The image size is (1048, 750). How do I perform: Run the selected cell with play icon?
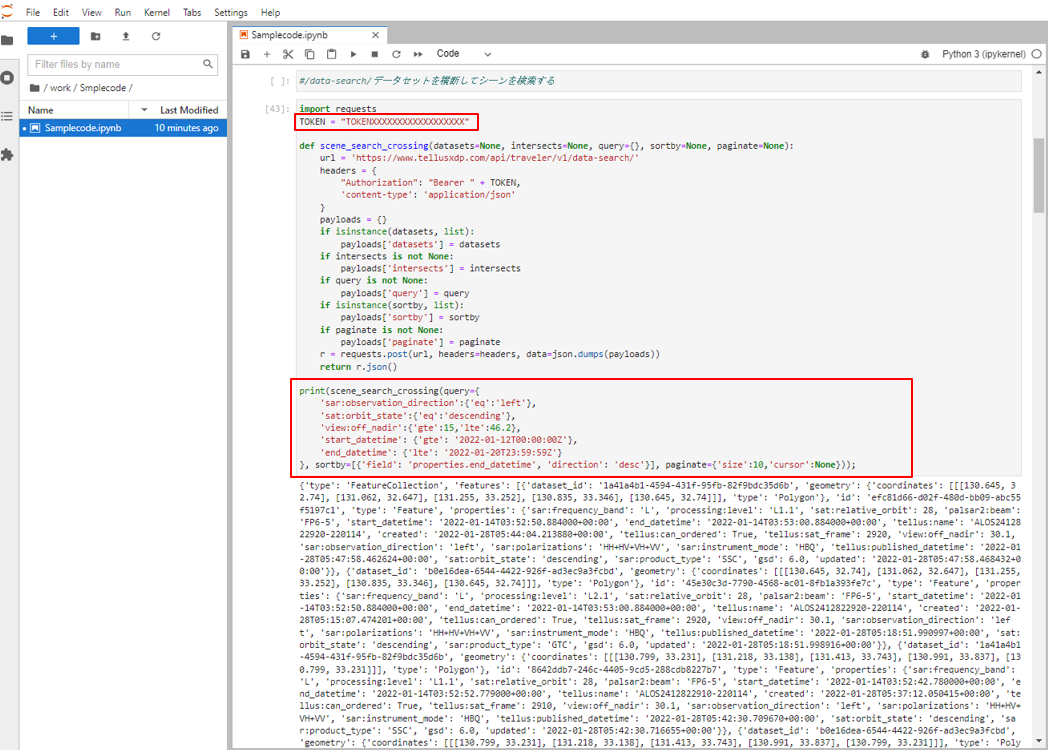coord(354,54)
